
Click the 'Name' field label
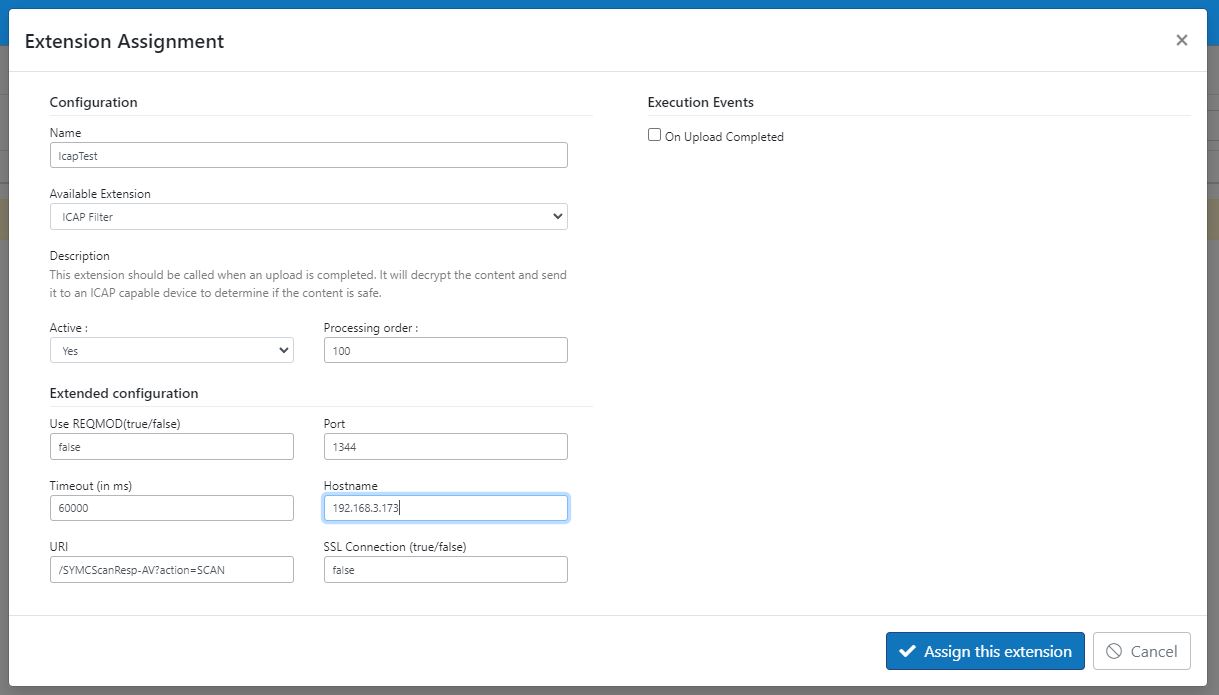point(65,133)
